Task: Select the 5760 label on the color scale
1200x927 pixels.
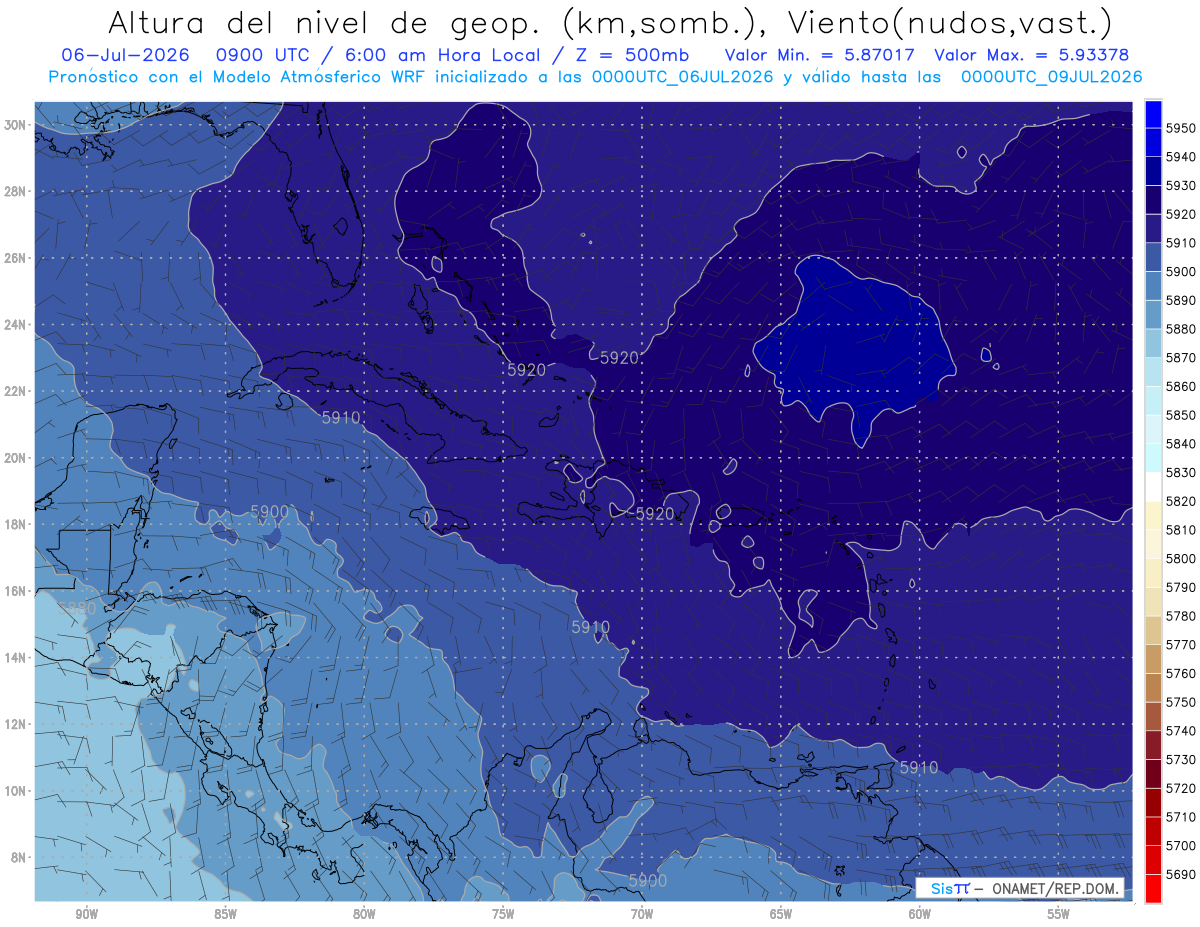Action: (x=1181, y=673)
